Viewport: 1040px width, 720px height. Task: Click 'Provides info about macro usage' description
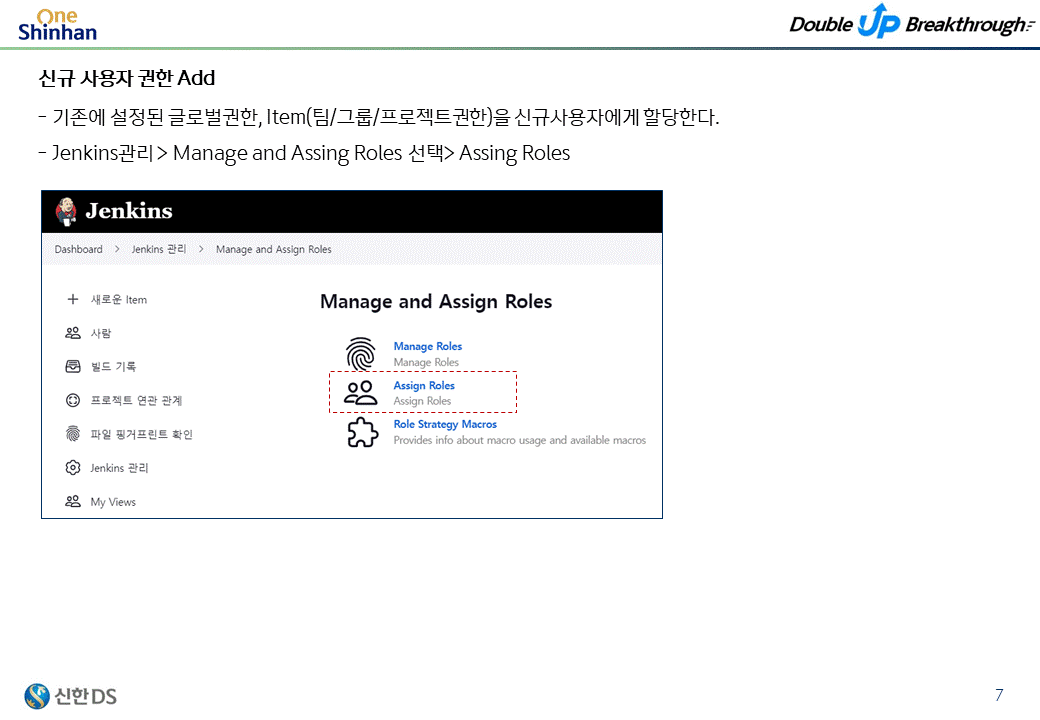519,440
